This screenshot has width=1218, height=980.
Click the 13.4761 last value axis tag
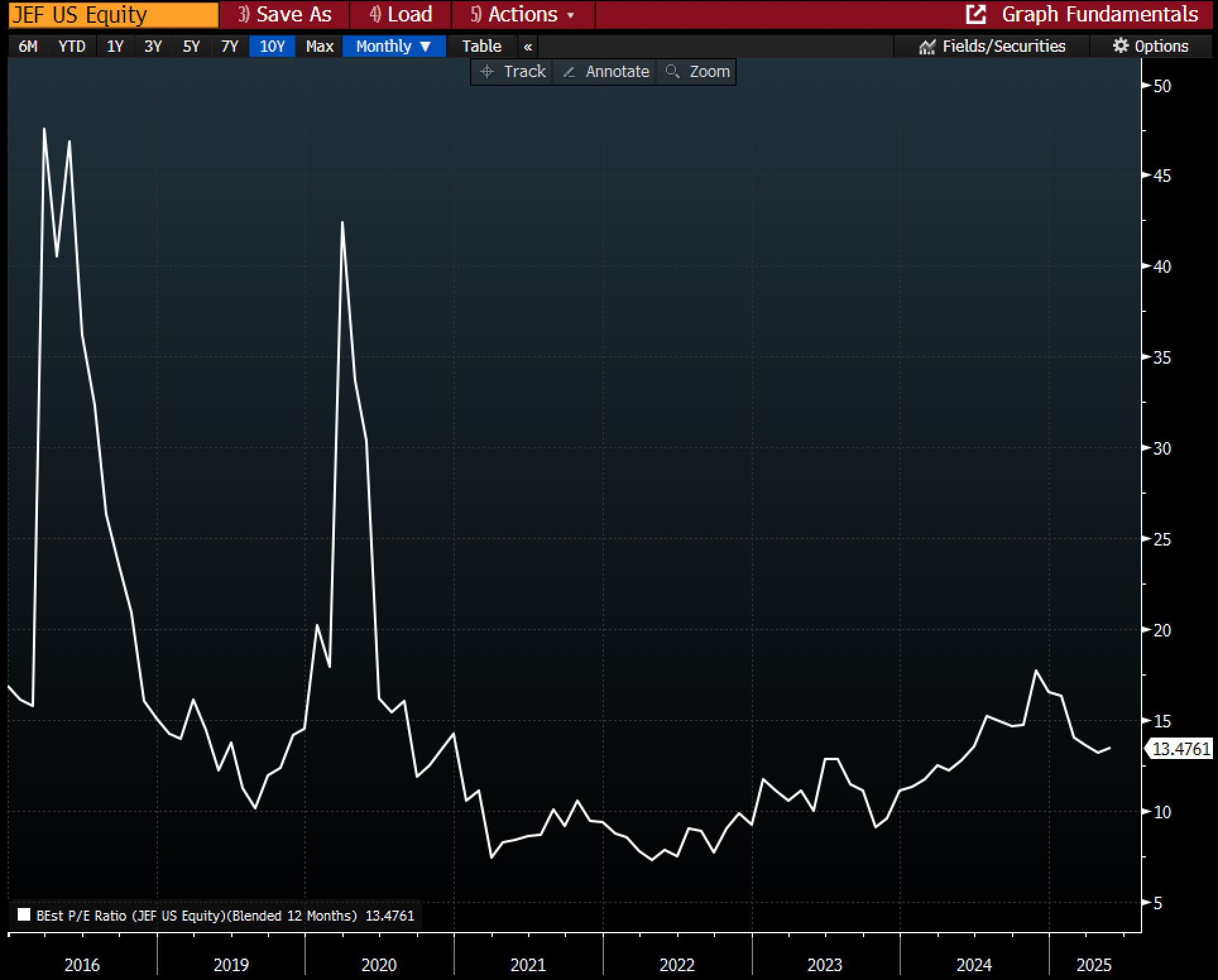1181,749
